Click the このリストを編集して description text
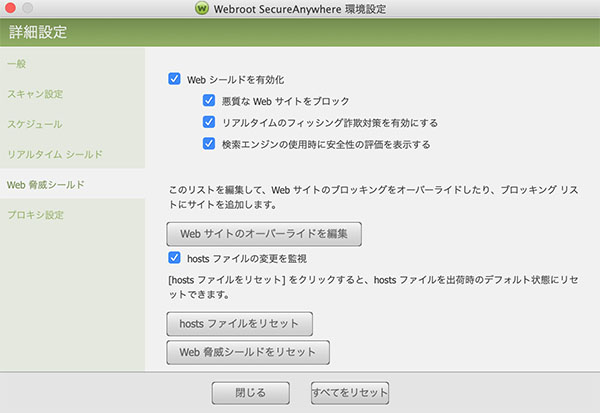 coord(373,197)
